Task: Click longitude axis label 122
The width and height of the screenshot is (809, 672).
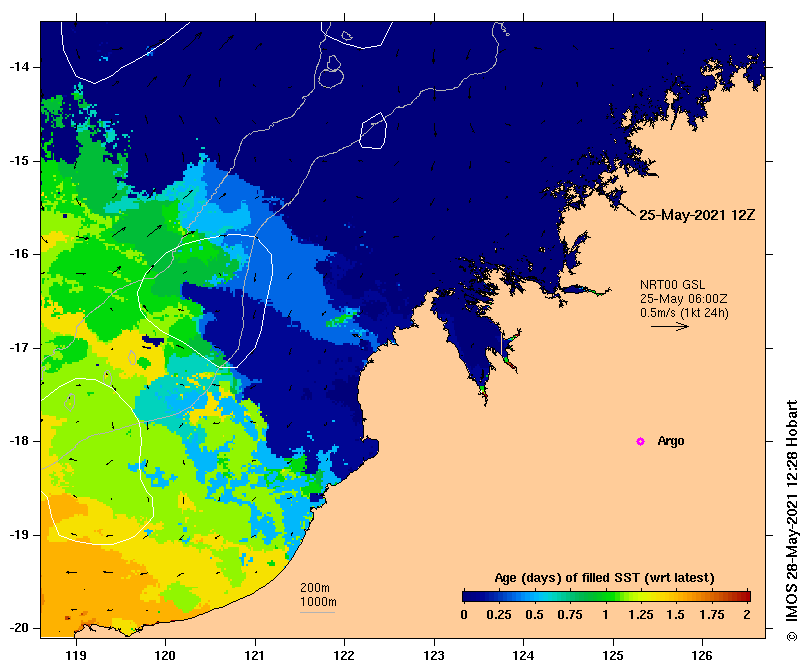Action: tap(344, 655)
